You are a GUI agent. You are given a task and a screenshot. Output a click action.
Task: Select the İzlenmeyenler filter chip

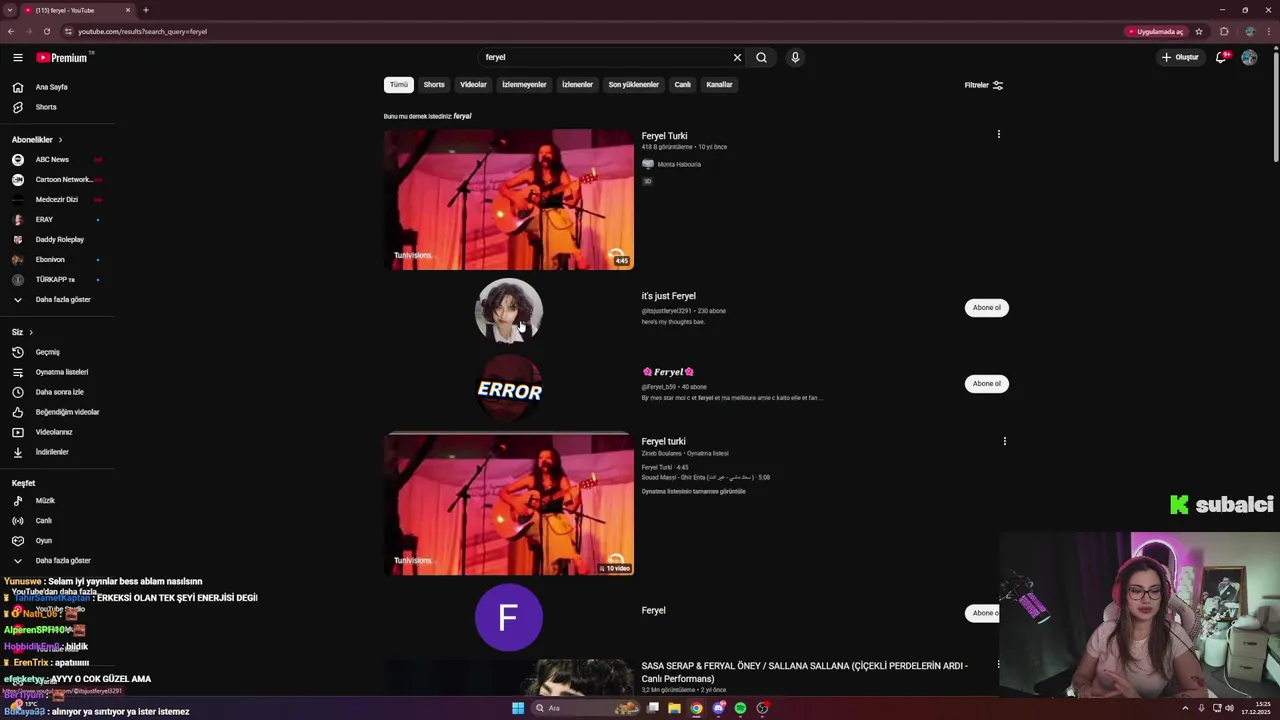click(524, 85)
